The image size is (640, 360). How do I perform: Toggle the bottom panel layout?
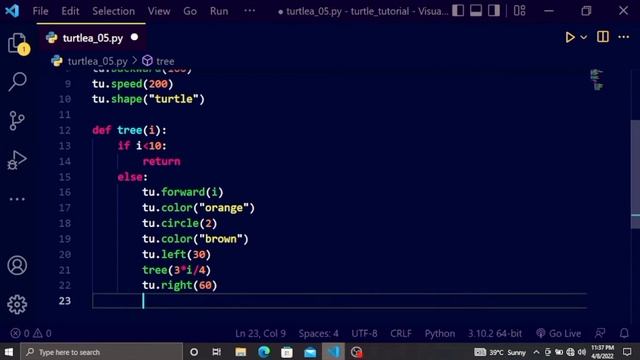point(476,11)
